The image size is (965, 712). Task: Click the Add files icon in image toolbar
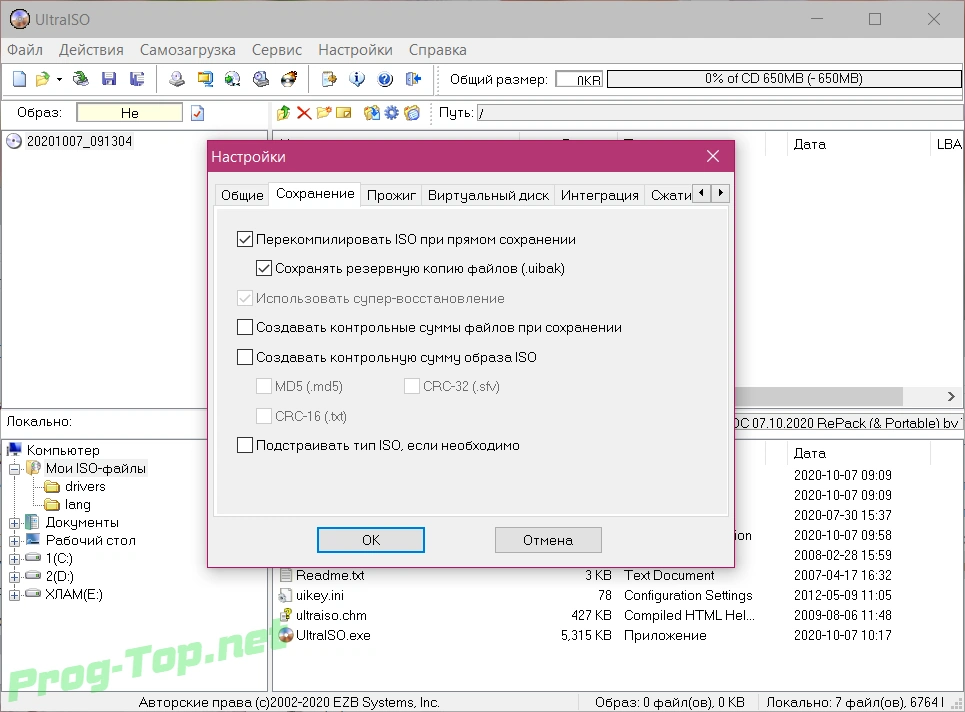click(372, 113)
